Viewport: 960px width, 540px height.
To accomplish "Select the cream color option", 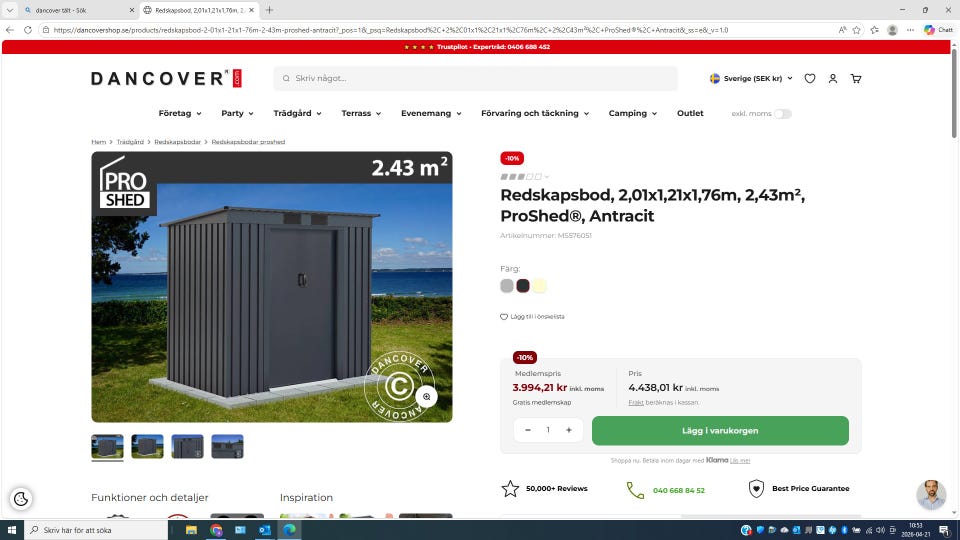I will pos(539,286).
